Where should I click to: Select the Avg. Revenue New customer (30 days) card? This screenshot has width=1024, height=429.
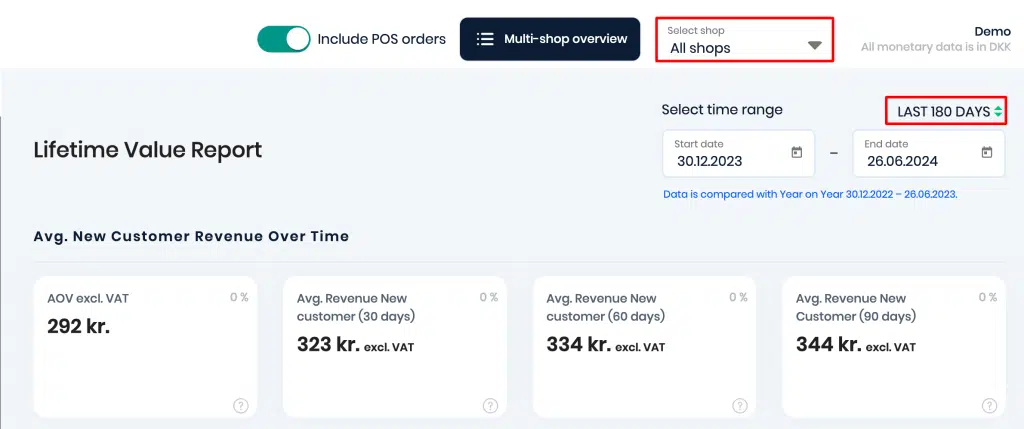(x=394, y=347)
